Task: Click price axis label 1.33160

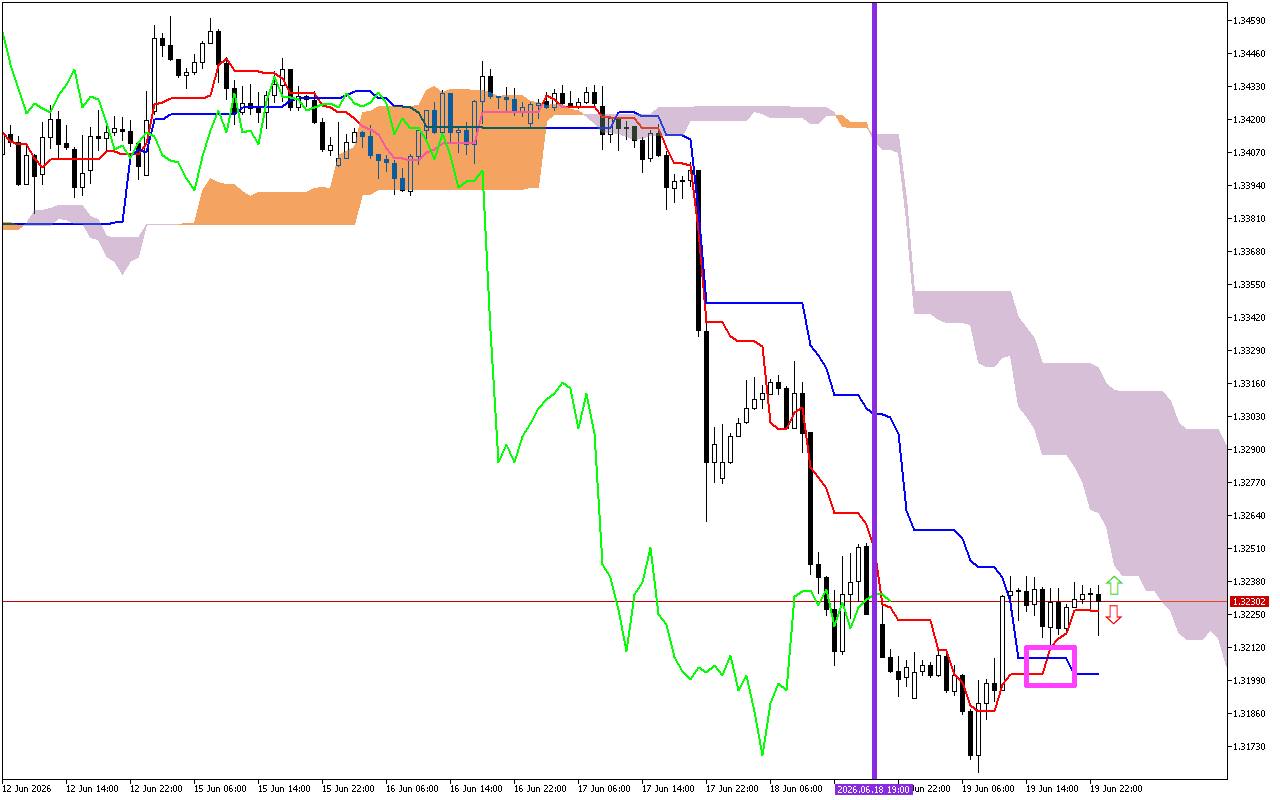Action: (x=1250, y=383)
